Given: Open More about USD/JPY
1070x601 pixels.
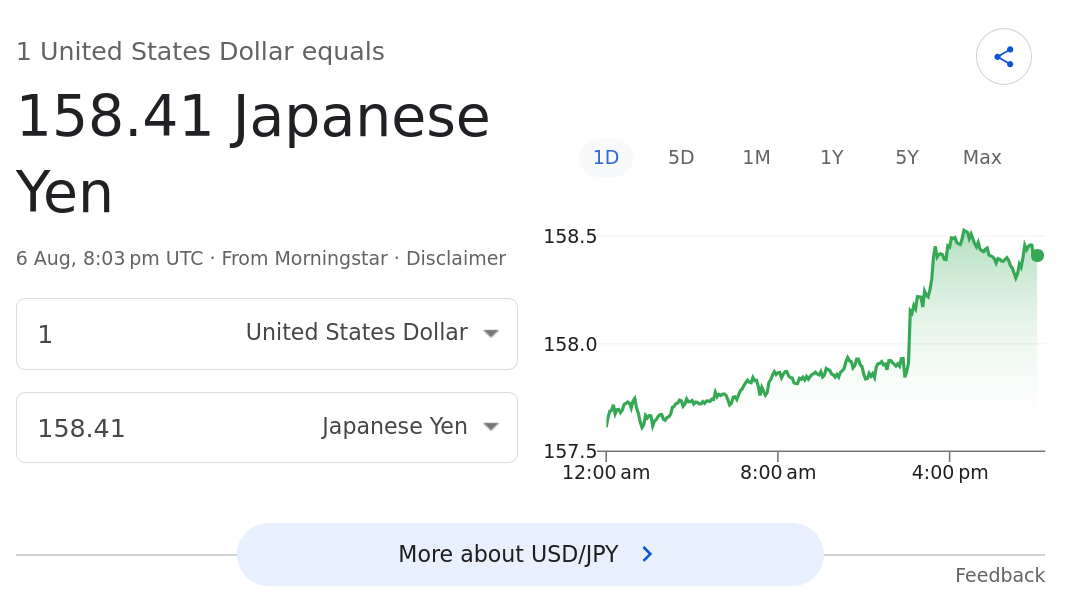Looking at the screenshot, I should tap(530, 555).
